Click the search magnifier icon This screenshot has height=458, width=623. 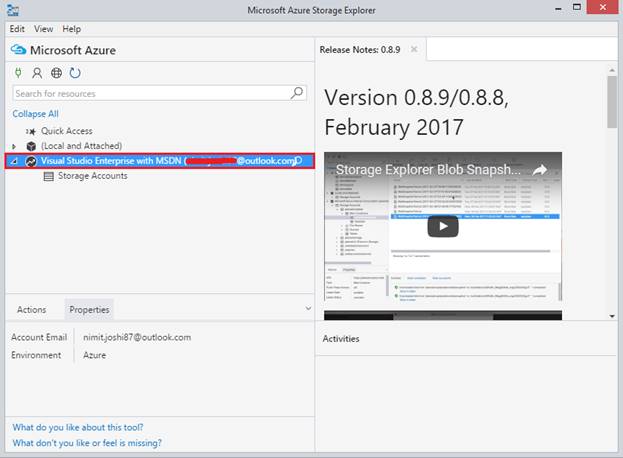point(297,93)
